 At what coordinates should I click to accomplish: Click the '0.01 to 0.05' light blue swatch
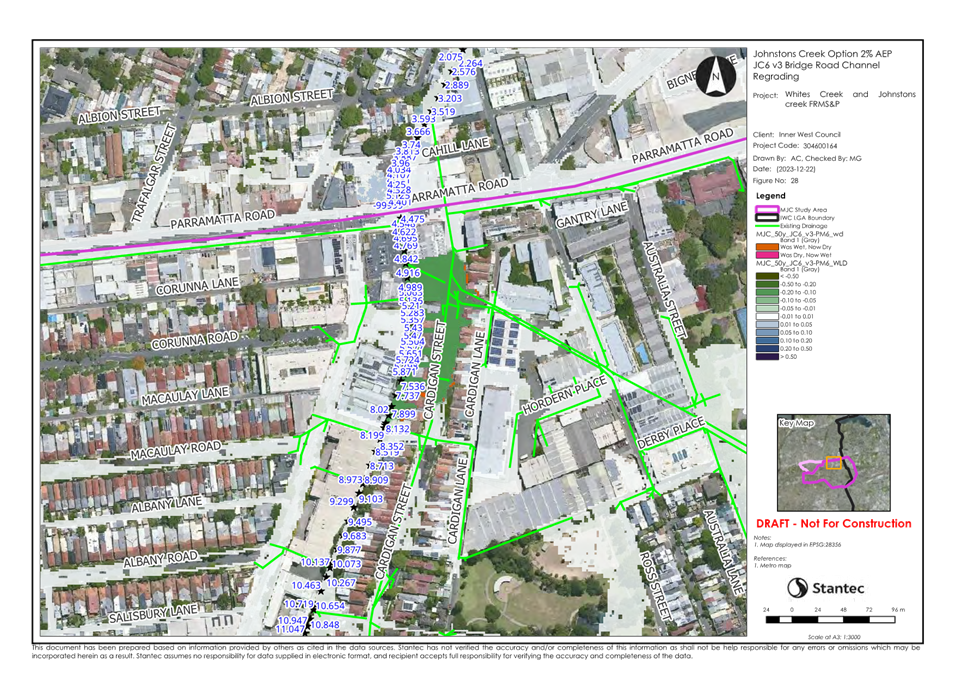767,325
